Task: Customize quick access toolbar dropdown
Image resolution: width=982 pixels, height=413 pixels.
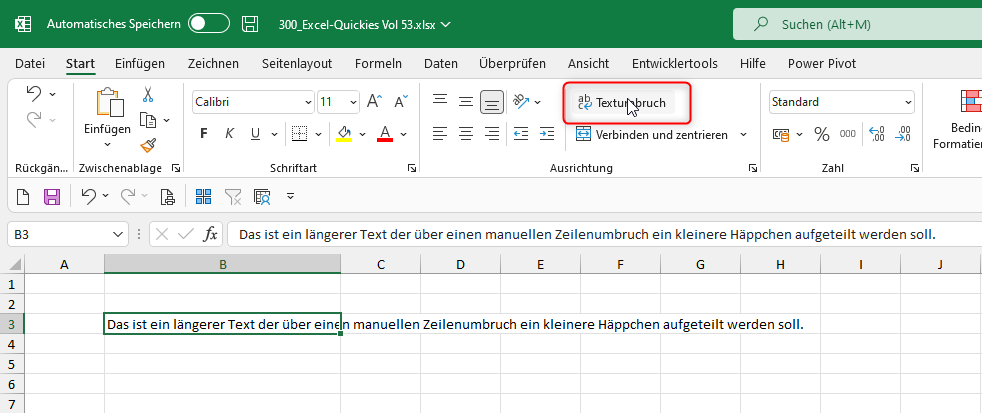Action: point(290,197)
